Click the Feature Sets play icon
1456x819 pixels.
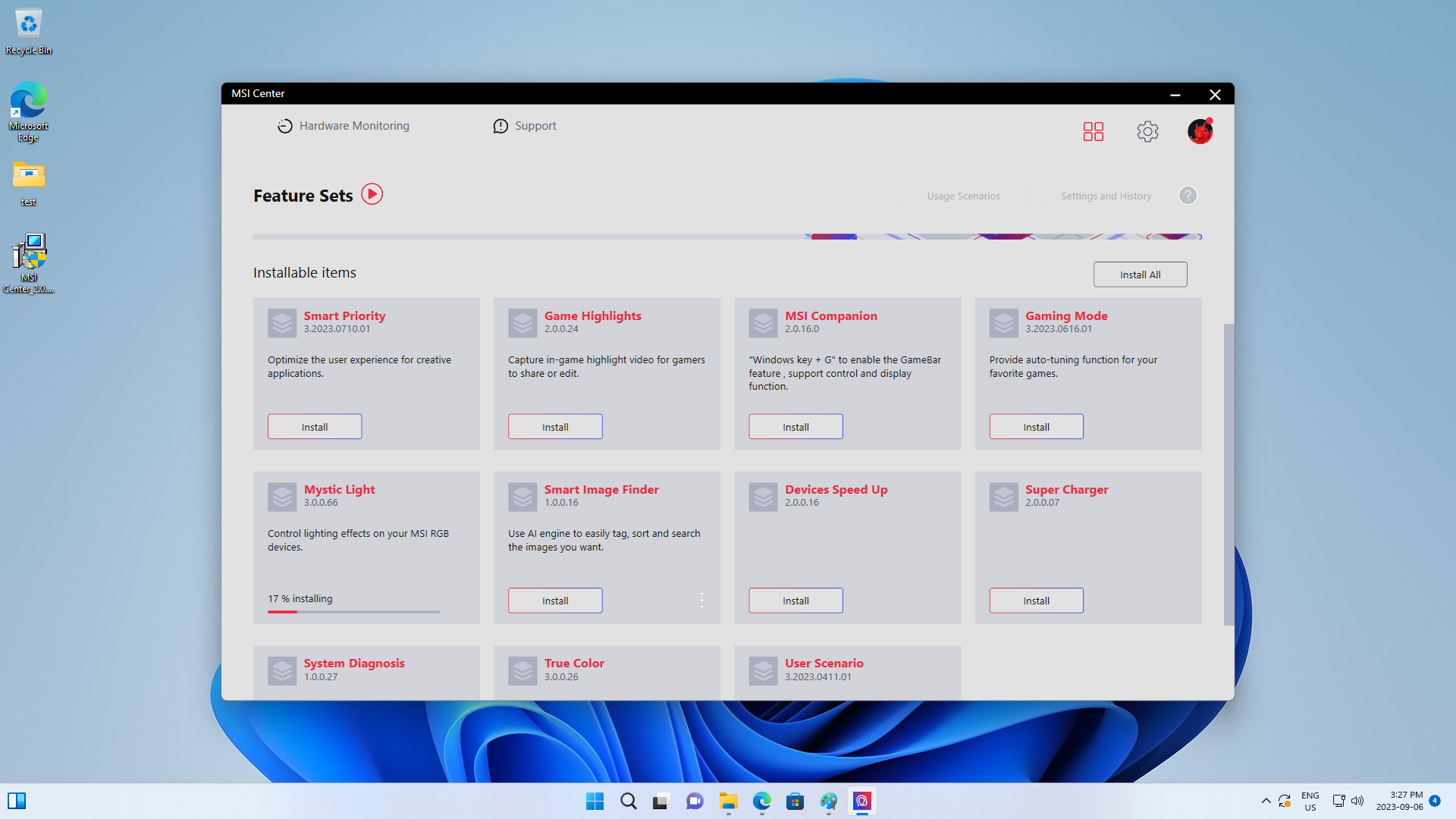(x=371, y=194)
